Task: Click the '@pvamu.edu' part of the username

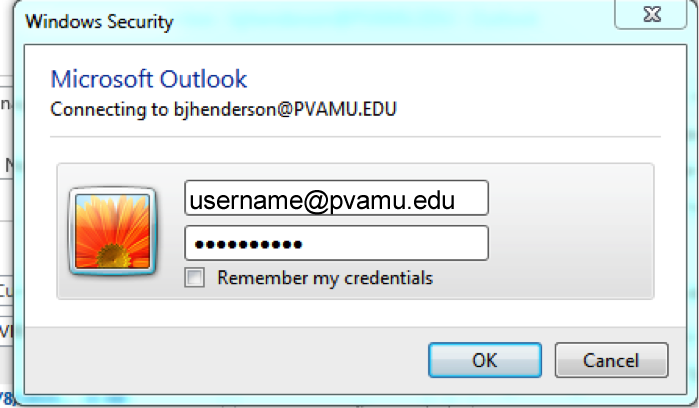Action: [x=379, y=200]
